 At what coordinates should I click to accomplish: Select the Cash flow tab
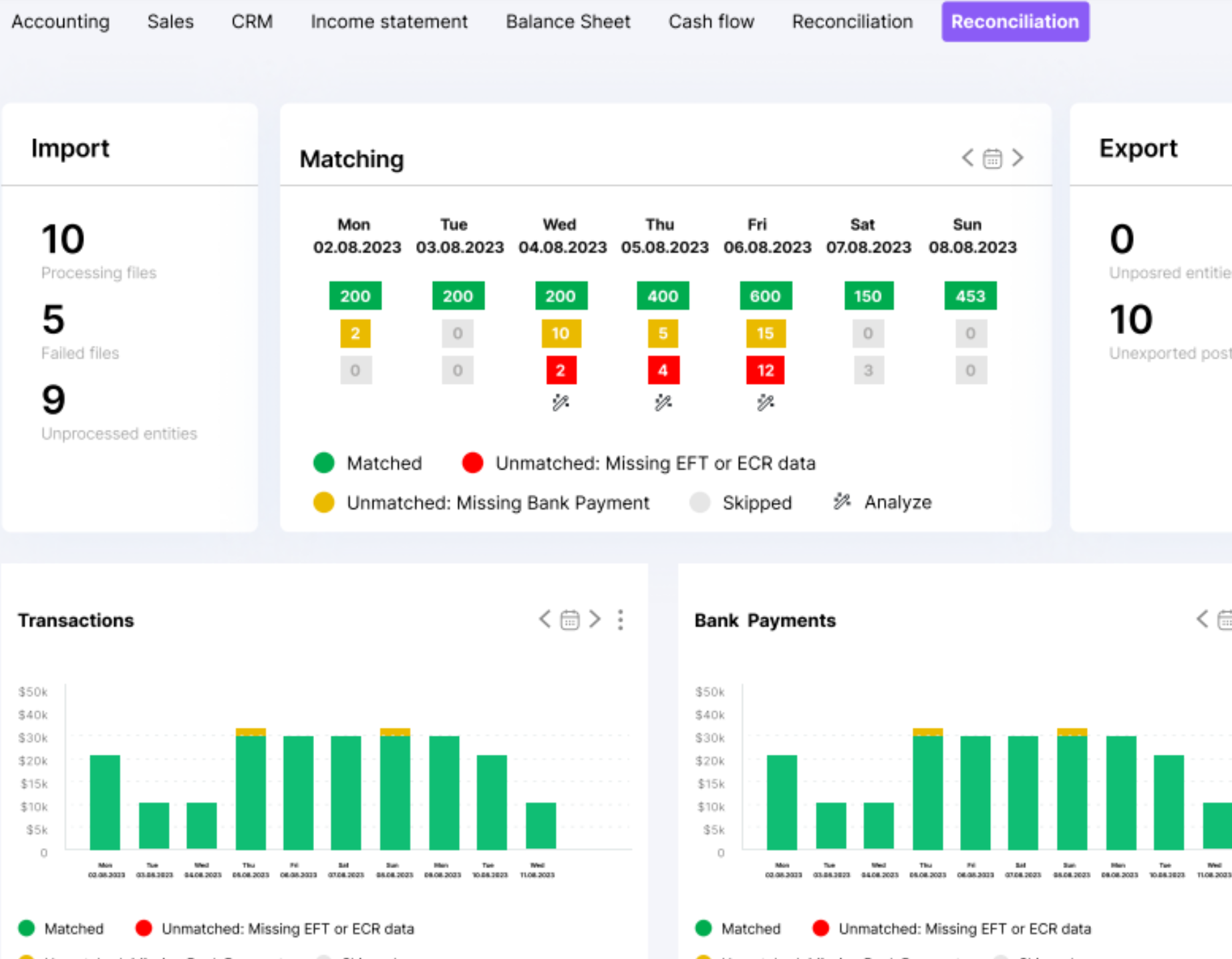pyautogui.click(x=711, y=22)
